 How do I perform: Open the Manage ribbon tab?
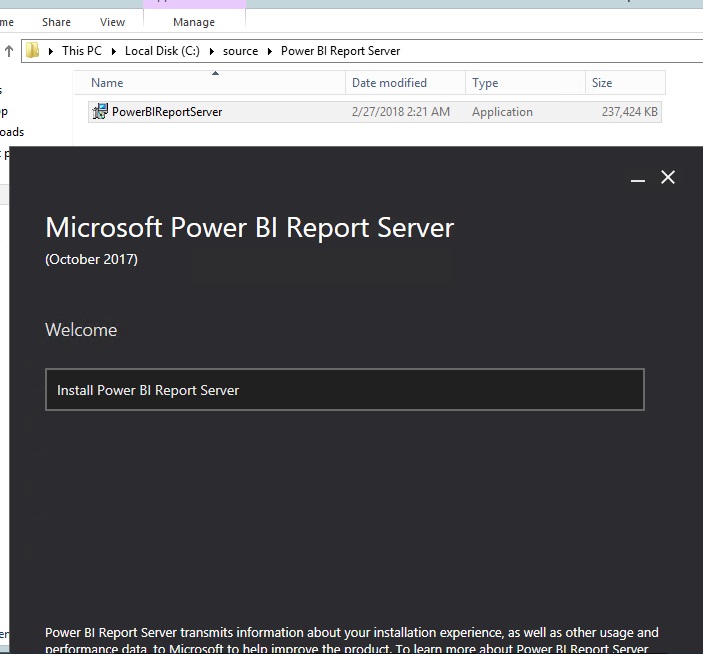[194, 22]
